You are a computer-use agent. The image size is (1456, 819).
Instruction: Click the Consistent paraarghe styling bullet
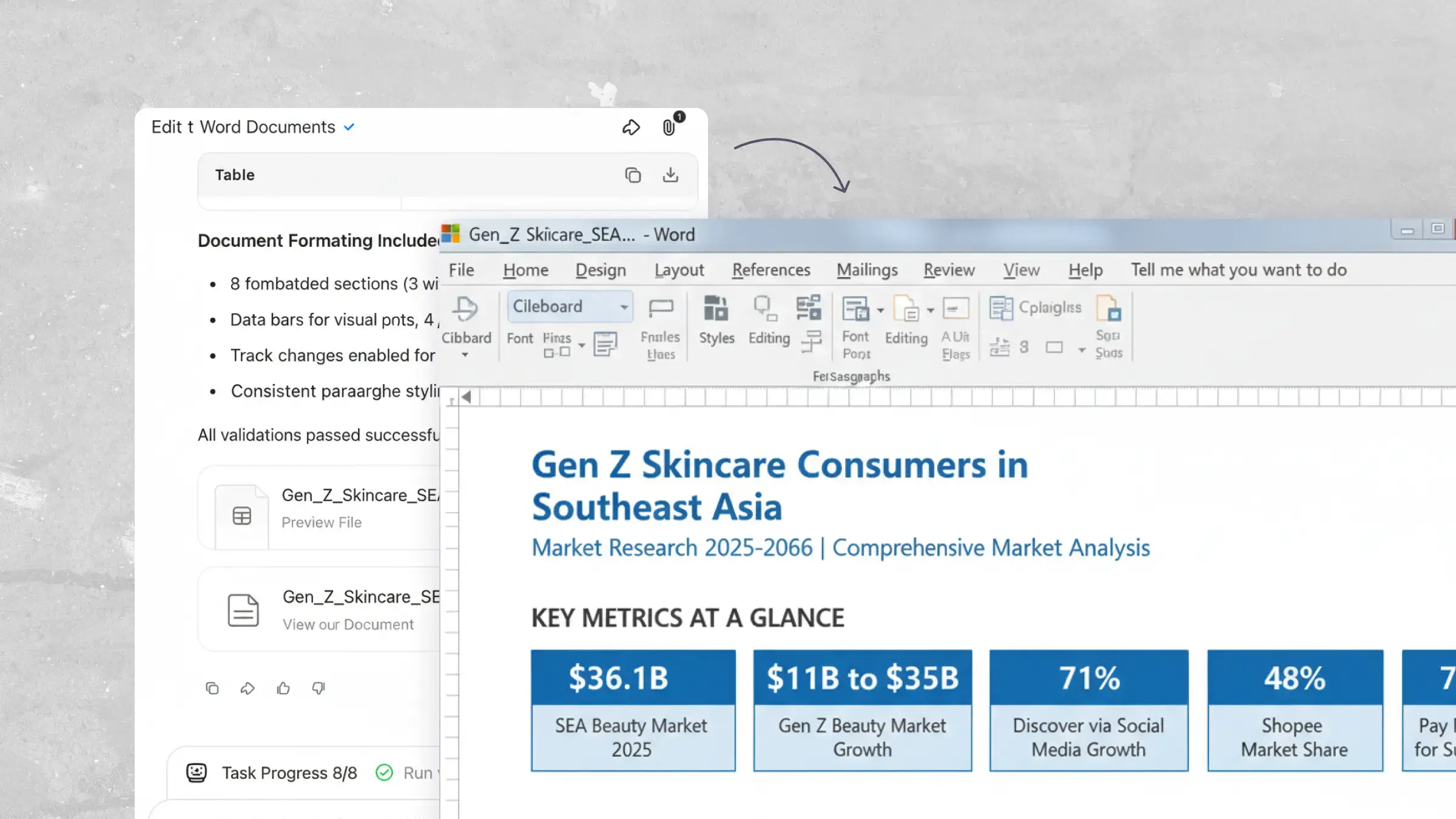335,391
